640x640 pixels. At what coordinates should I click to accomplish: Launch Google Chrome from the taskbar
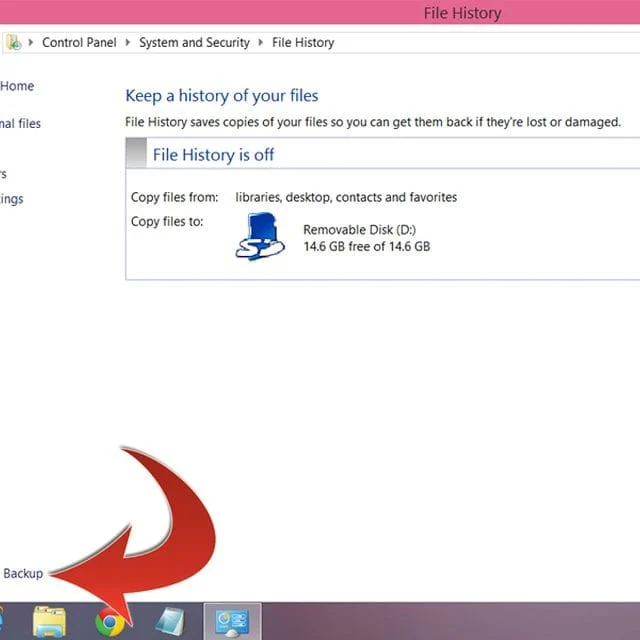[110, 622]
